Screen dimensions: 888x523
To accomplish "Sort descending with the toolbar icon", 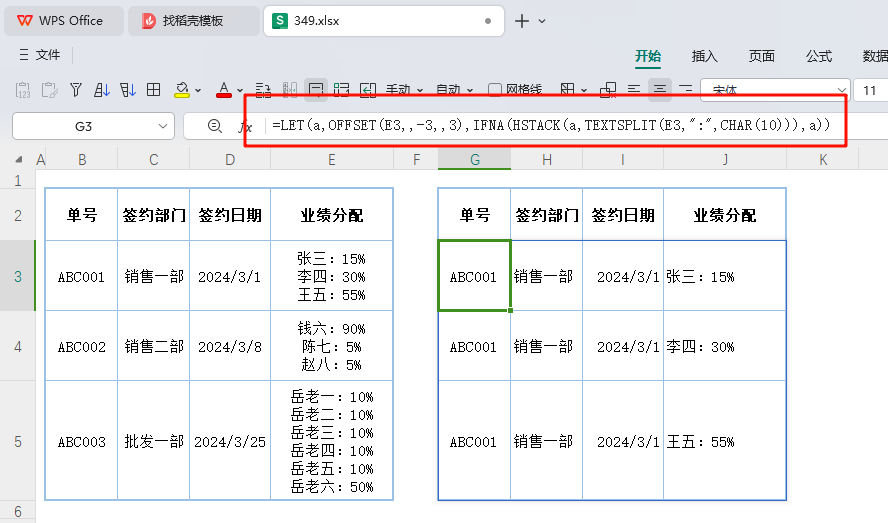I will pos(127,90).
